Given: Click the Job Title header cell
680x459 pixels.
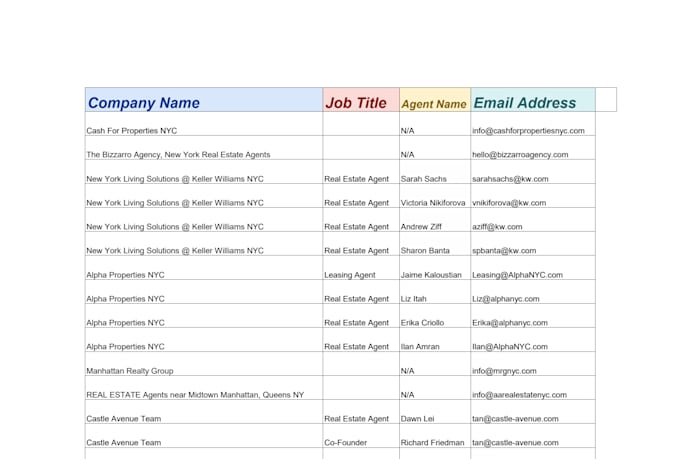Looking at the screenshot, I should pos(361,99).
